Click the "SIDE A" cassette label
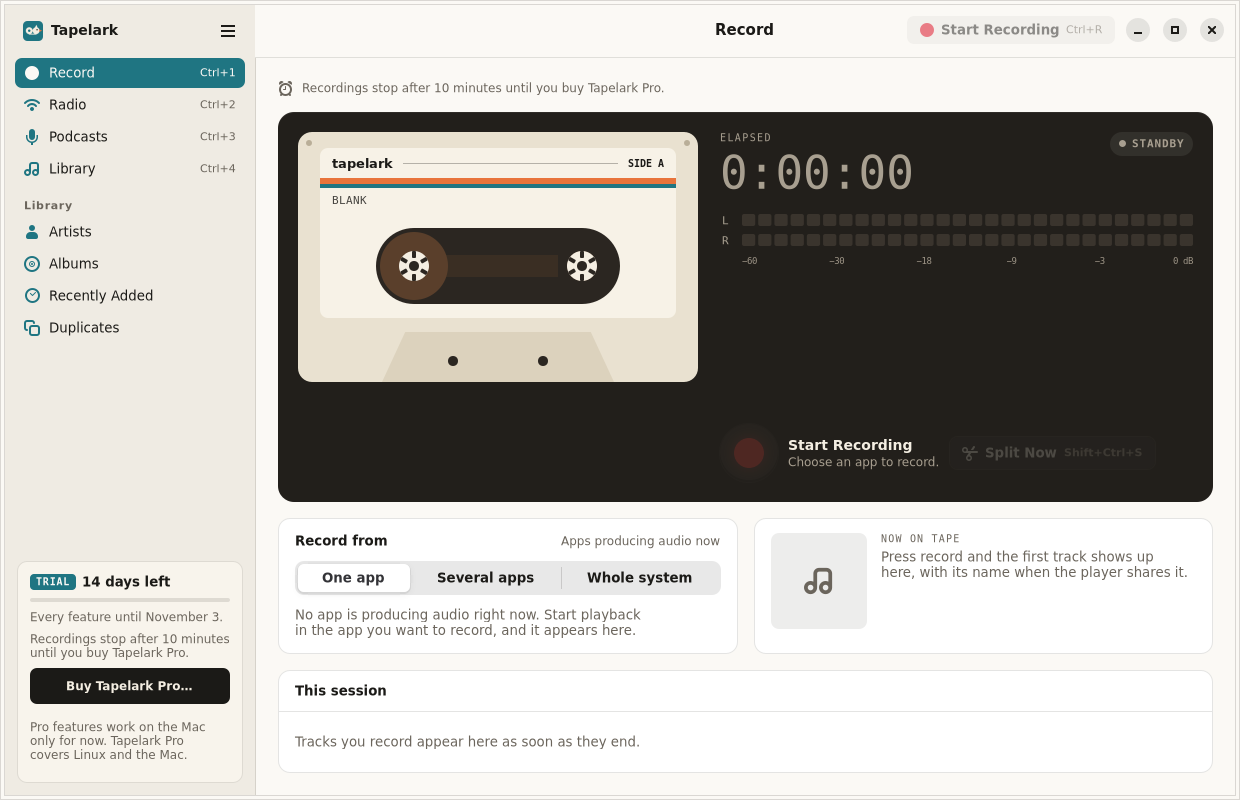This screenshot has width=1240, height=800. coord(646,164)
